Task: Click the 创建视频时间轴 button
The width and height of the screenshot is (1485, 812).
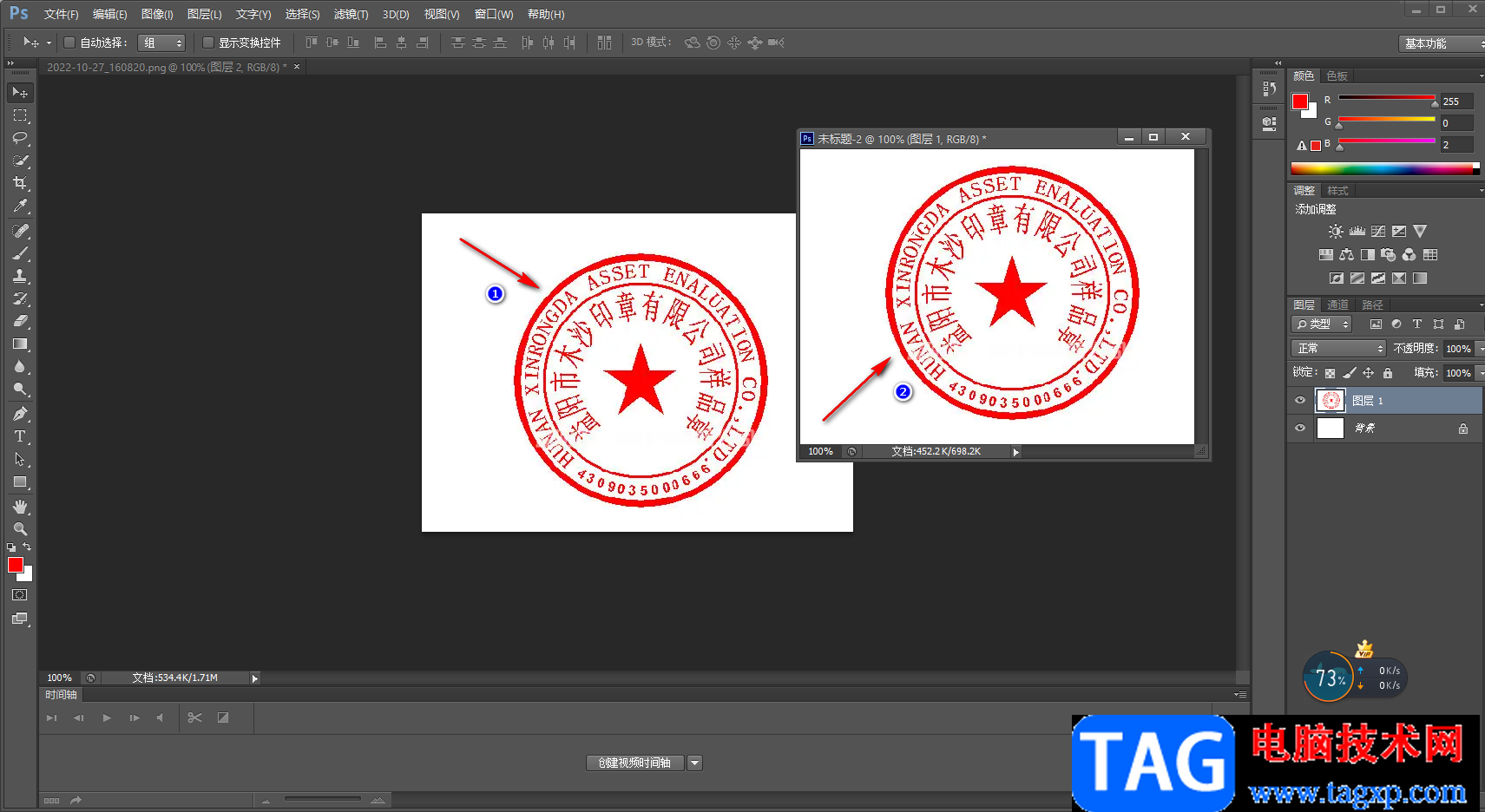Action: (x=634, y=763)
